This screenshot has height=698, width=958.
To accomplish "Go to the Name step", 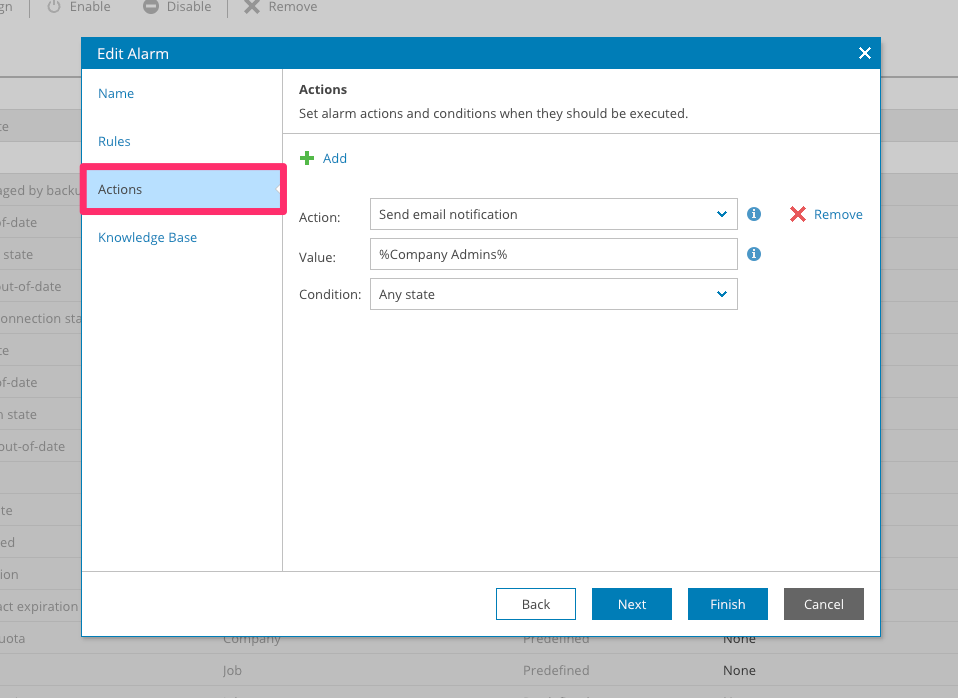I will click(116, 93).
